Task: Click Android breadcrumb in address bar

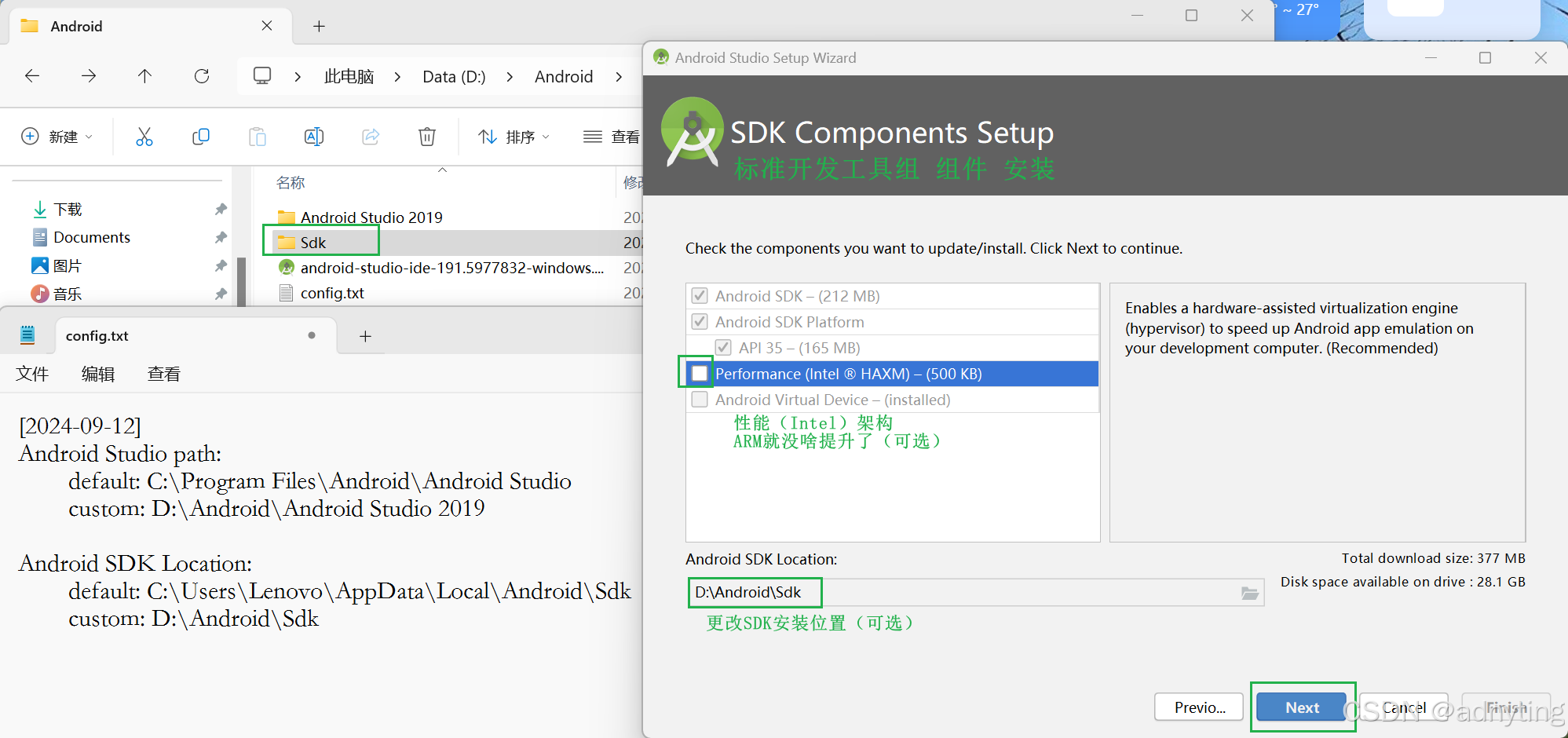Action: tap(564, 76)
